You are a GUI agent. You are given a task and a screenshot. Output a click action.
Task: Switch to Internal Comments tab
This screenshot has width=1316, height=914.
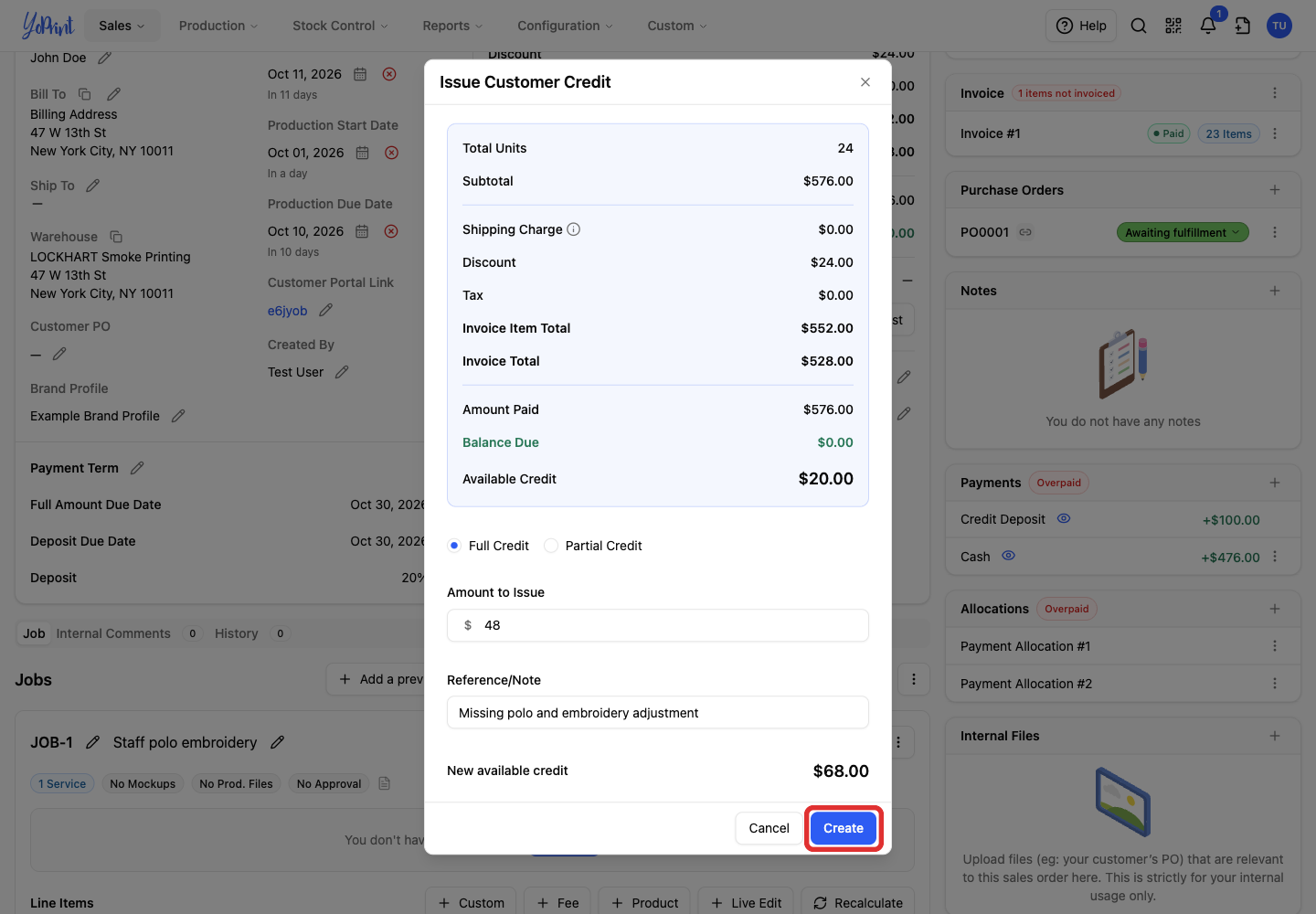(113, 633)
